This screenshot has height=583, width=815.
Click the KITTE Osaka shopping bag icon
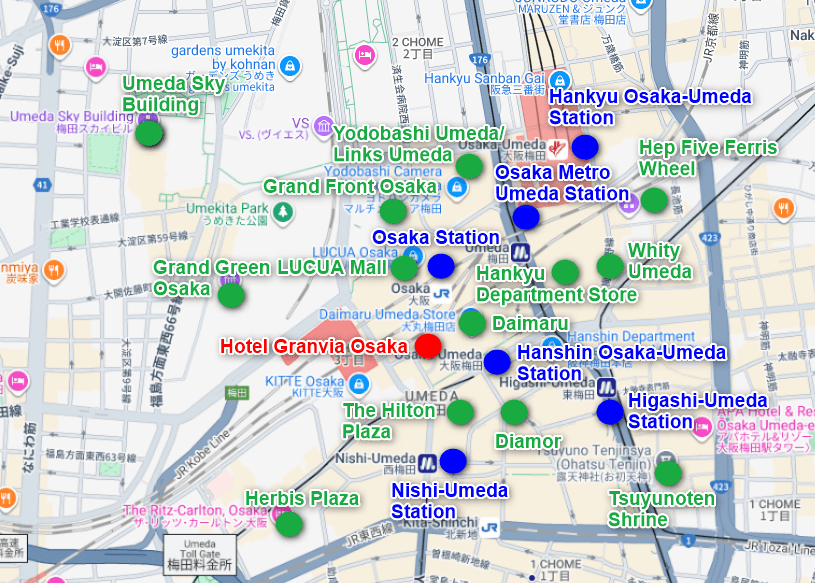pos(359,384)
